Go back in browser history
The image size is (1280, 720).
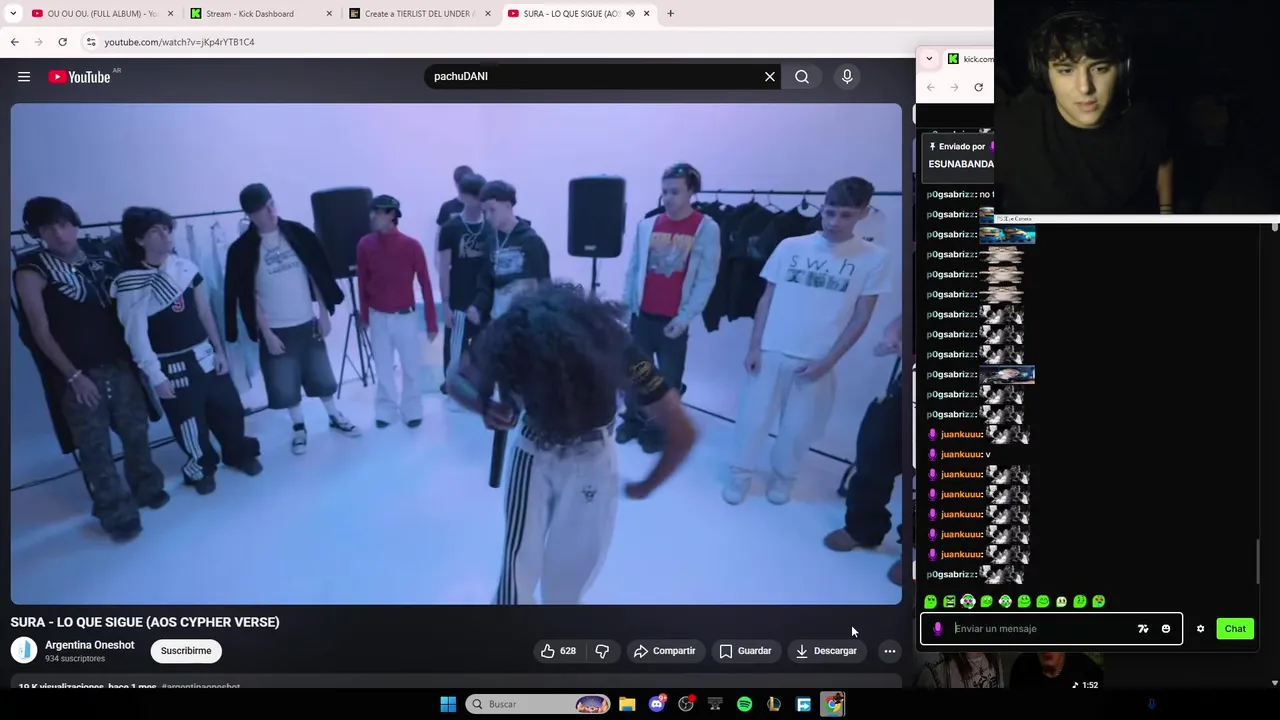[x=14, y=42]
